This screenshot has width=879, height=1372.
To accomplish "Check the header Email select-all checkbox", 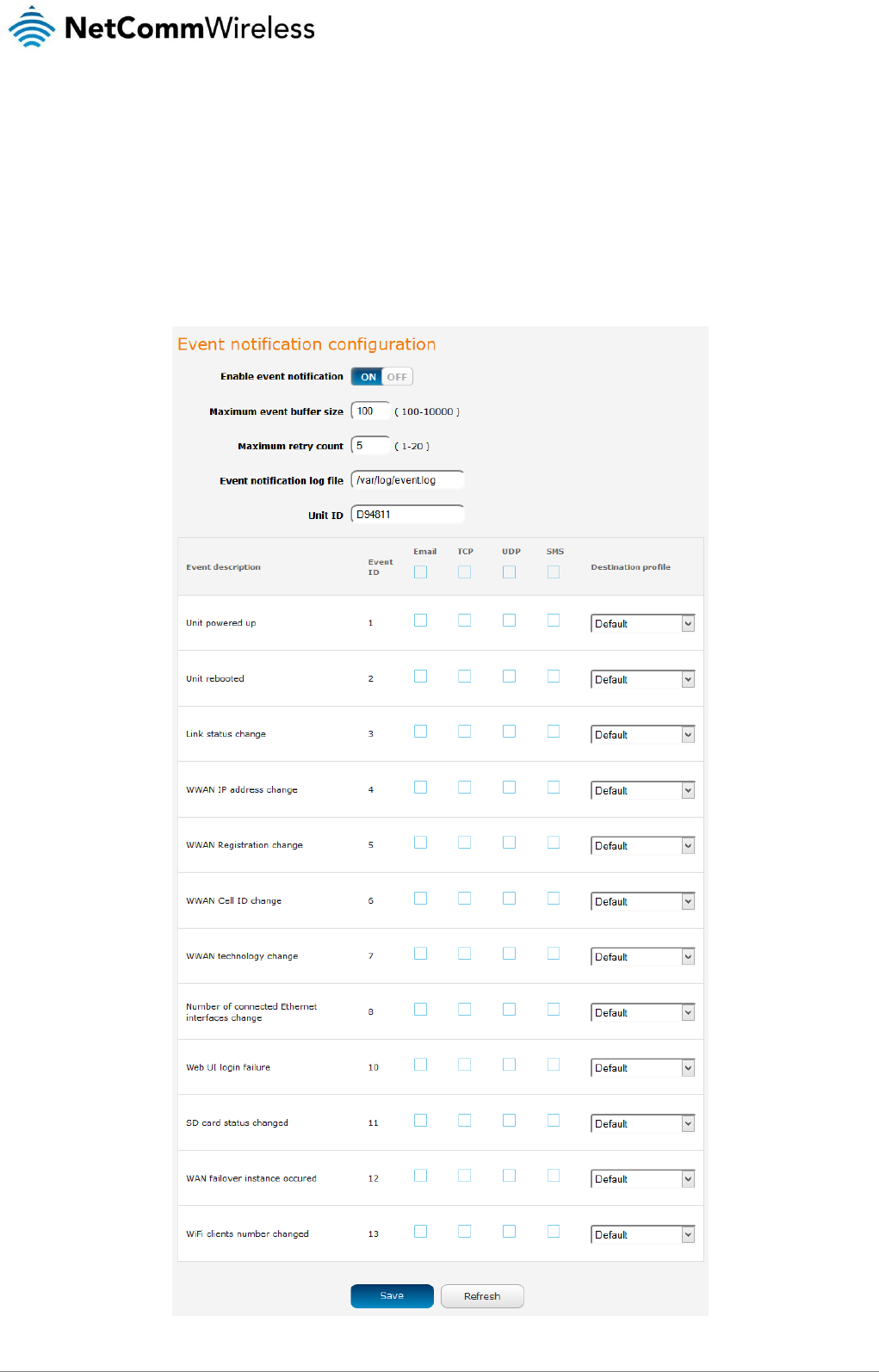I will 420,572.
